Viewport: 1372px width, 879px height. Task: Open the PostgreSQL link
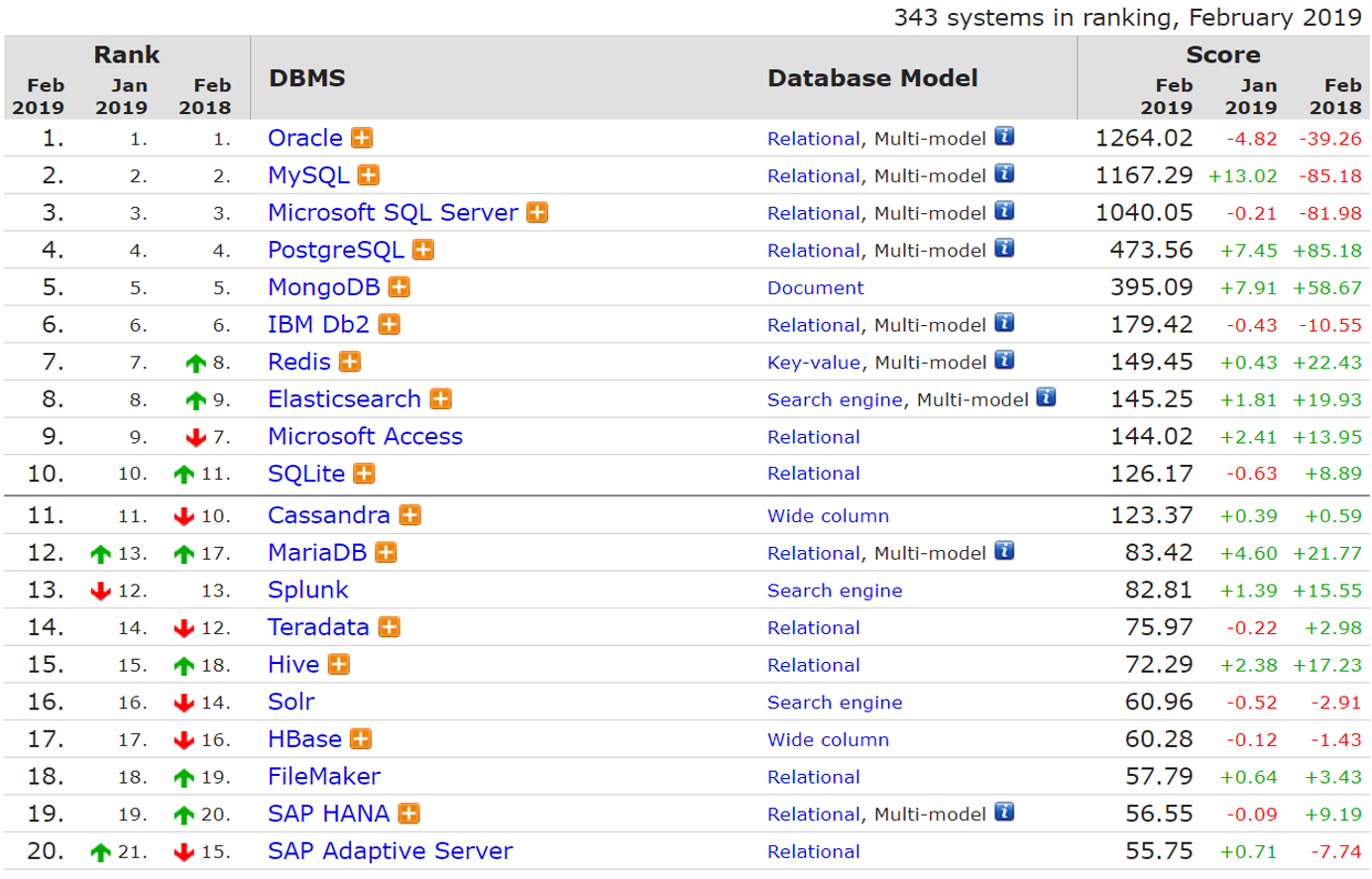[x=336, y=251]
